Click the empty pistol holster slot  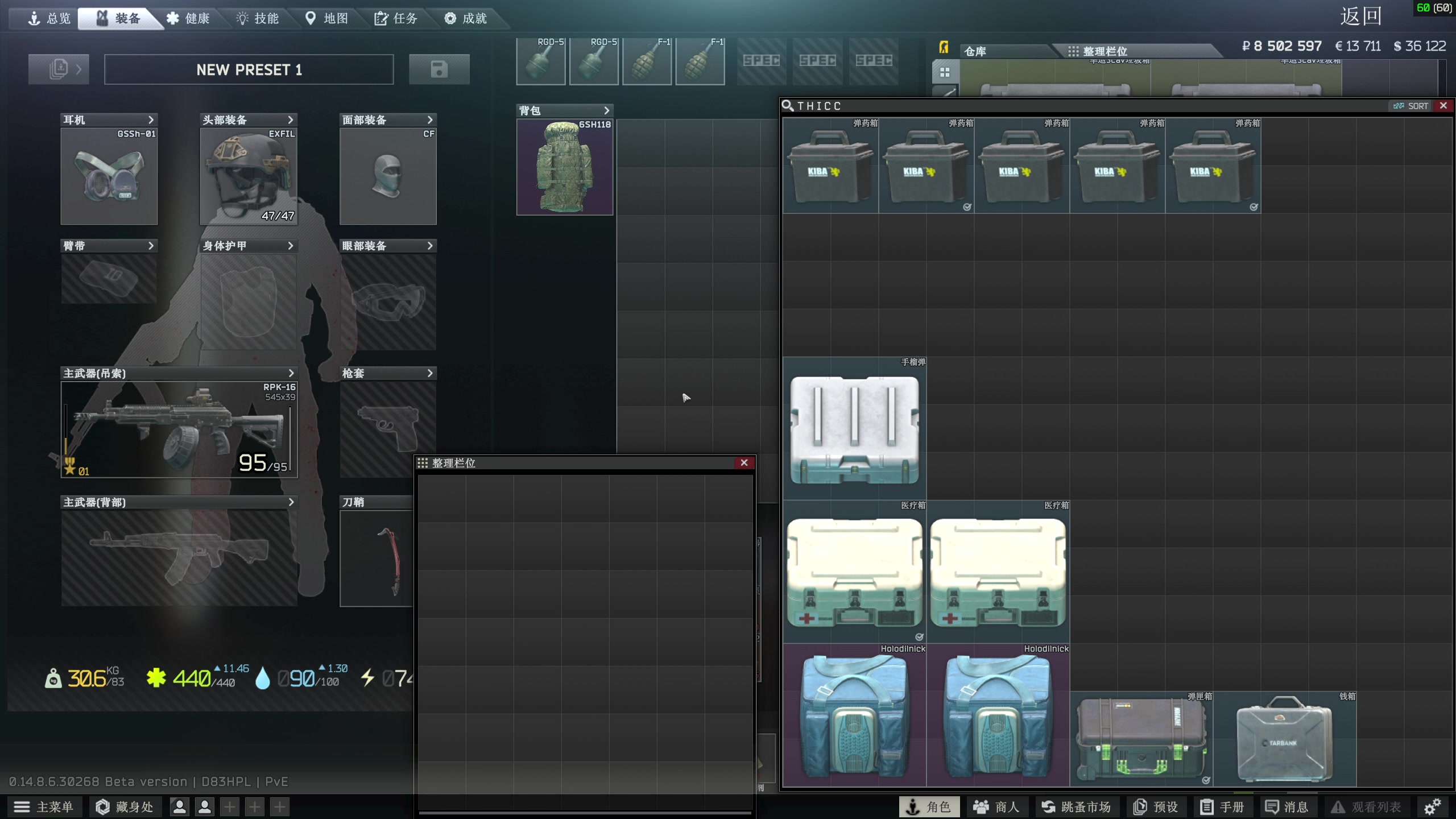[x=388, y=429]
